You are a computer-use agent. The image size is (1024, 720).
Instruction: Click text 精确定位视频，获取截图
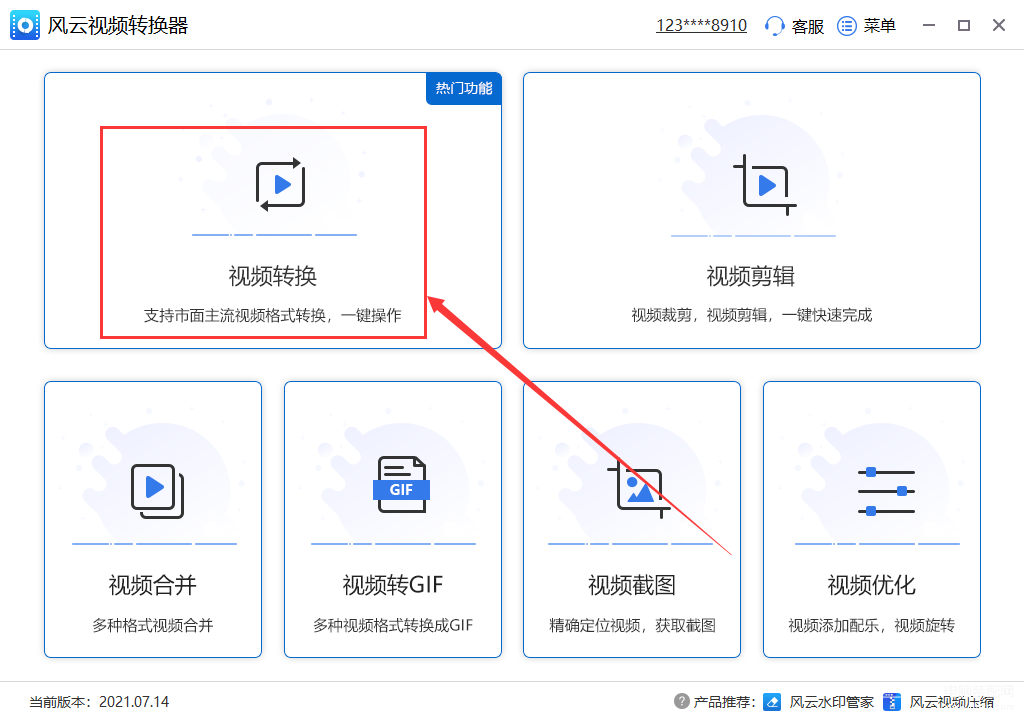632,625
